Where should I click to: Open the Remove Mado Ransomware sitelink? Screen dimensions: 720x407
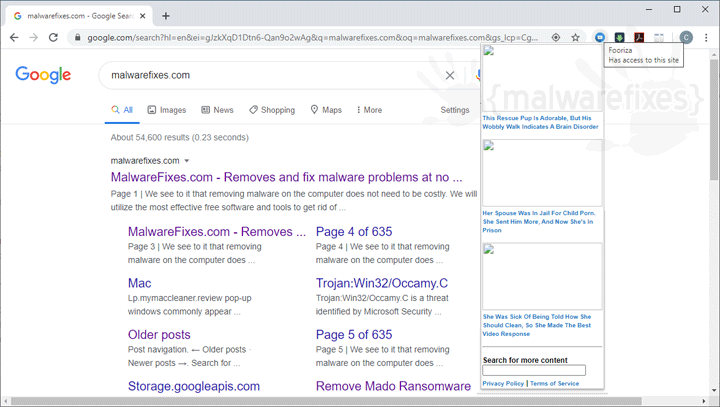point(393,386)
